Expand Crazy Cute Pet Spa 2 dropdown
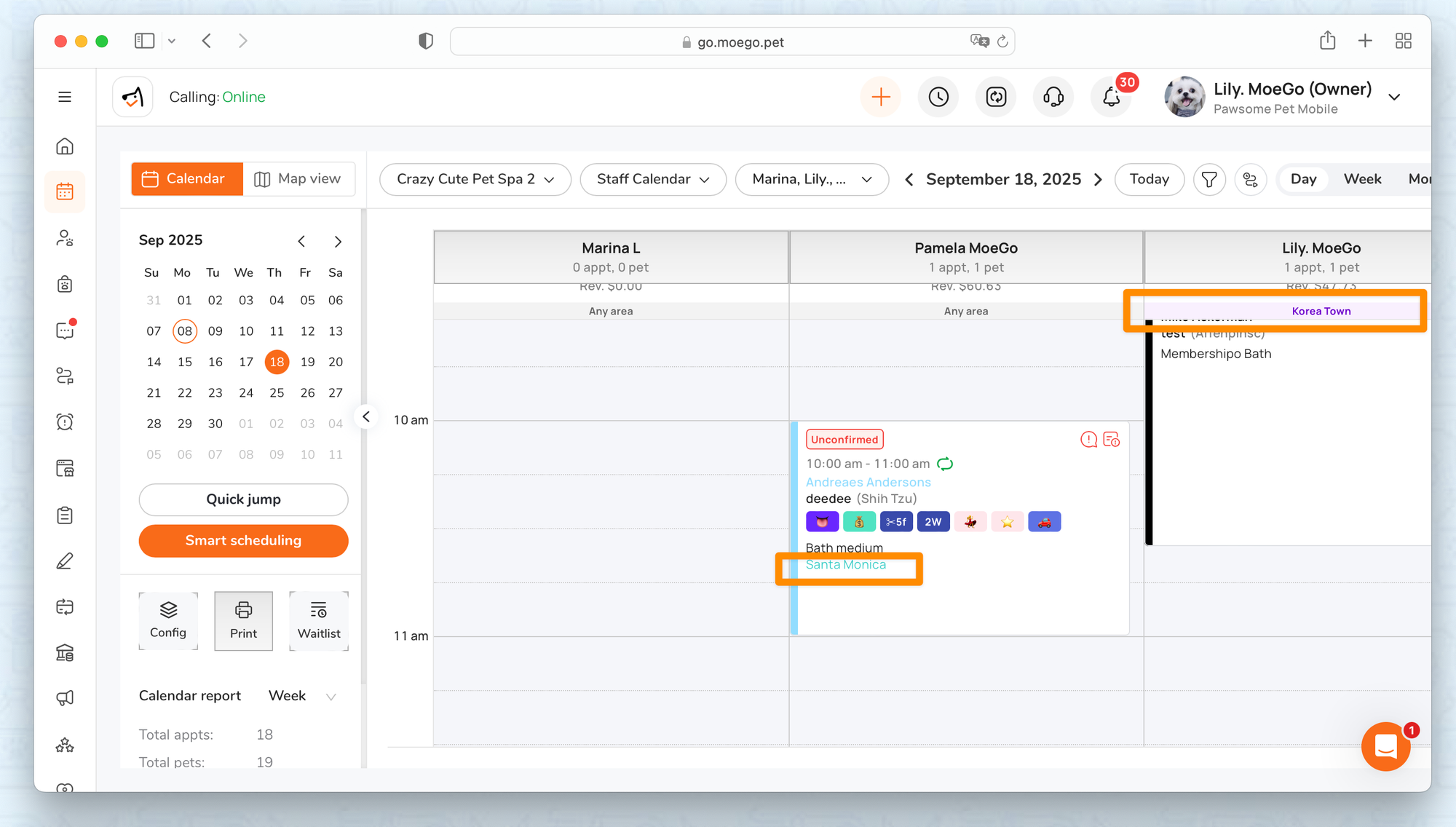This screenshot has height=827, width=1456. coord(475,179)
